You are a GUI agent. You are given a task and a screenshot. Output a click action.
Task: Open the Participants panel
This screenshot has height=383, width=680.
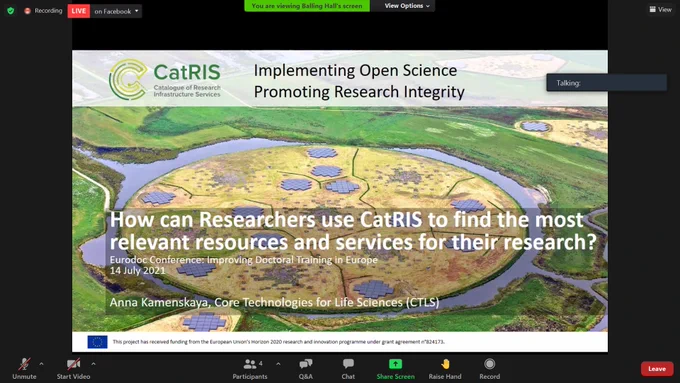coord(250,368)
